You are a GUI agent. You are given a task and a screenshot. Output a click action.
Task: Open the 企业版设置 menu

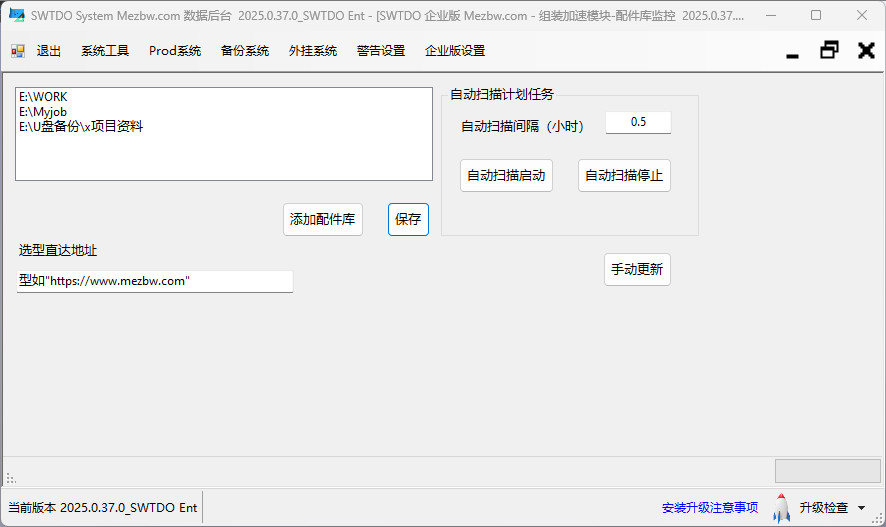coord(455,51)
